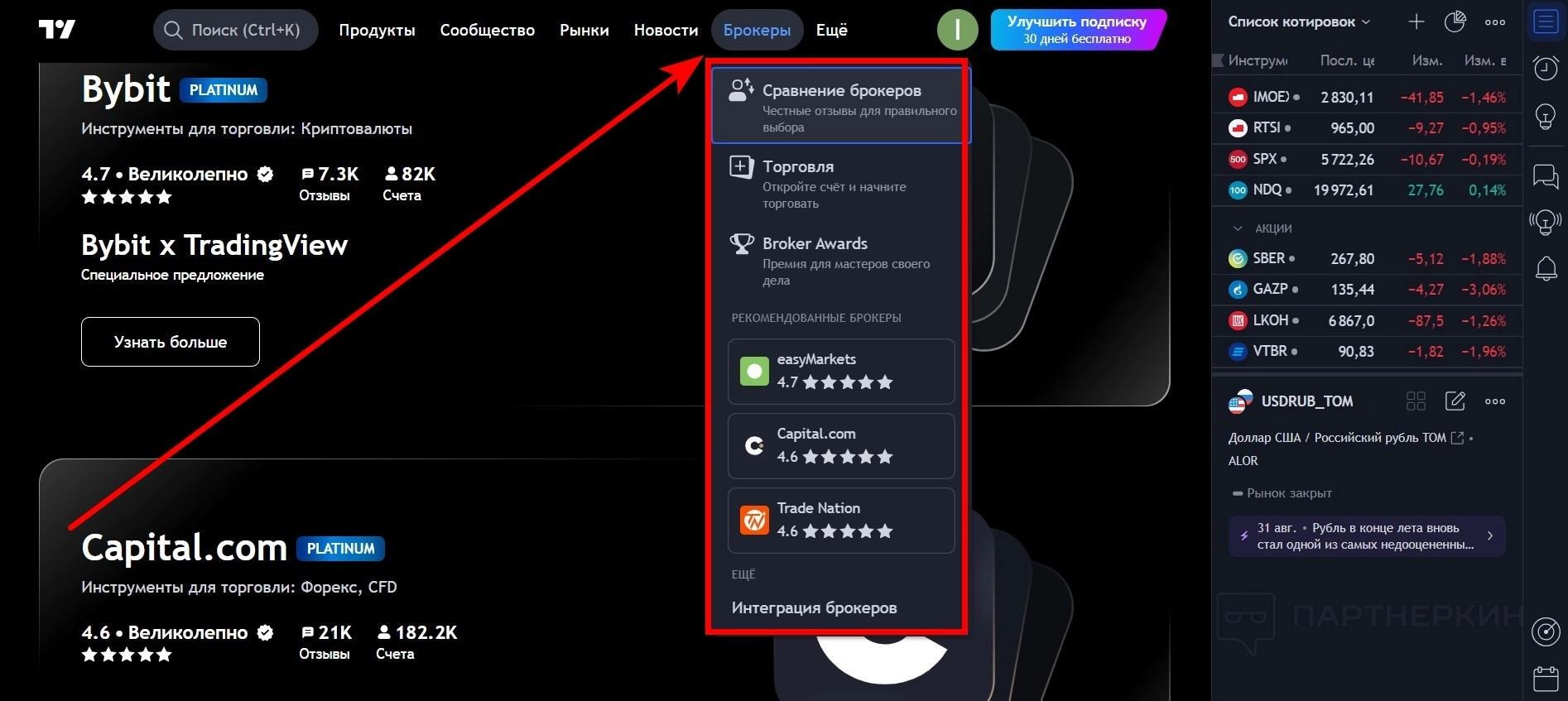Screen dimensions: 1568x701
Task: Open the user profile avatar
Action: point(958,30)
